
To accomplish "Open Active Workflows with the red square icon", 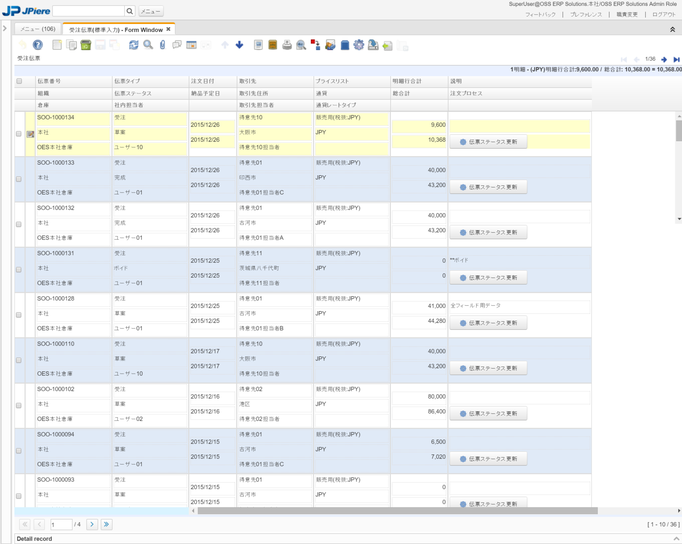I will pos(315,45).
